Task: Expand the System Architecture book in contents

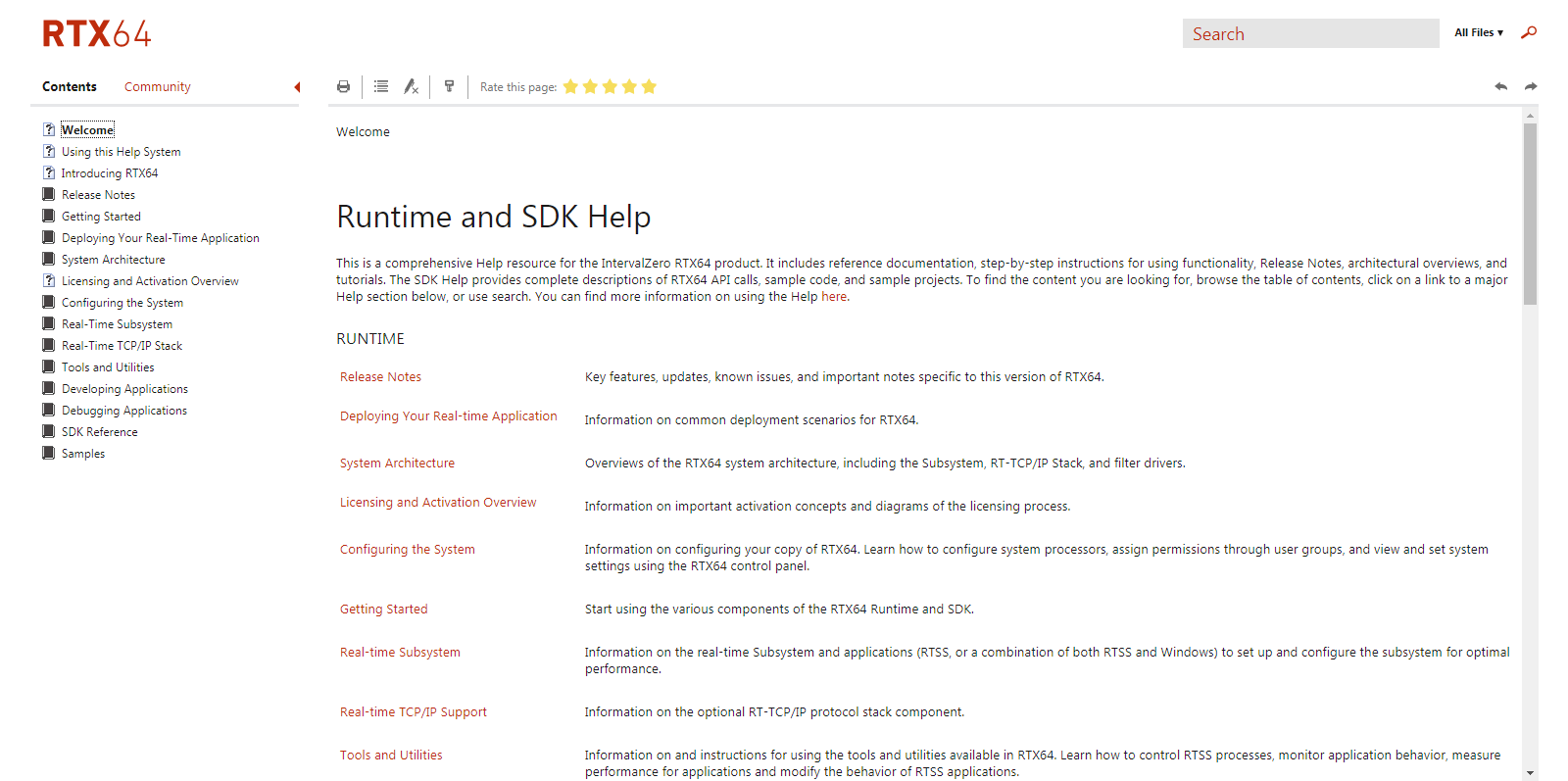Action: click(x=49, y=259)
